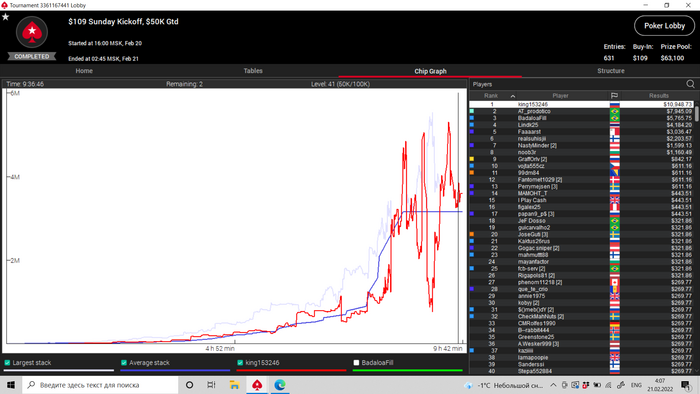Open File Explorer from taskbar
The image size is (700, 394).
click(x=234, y=385)
